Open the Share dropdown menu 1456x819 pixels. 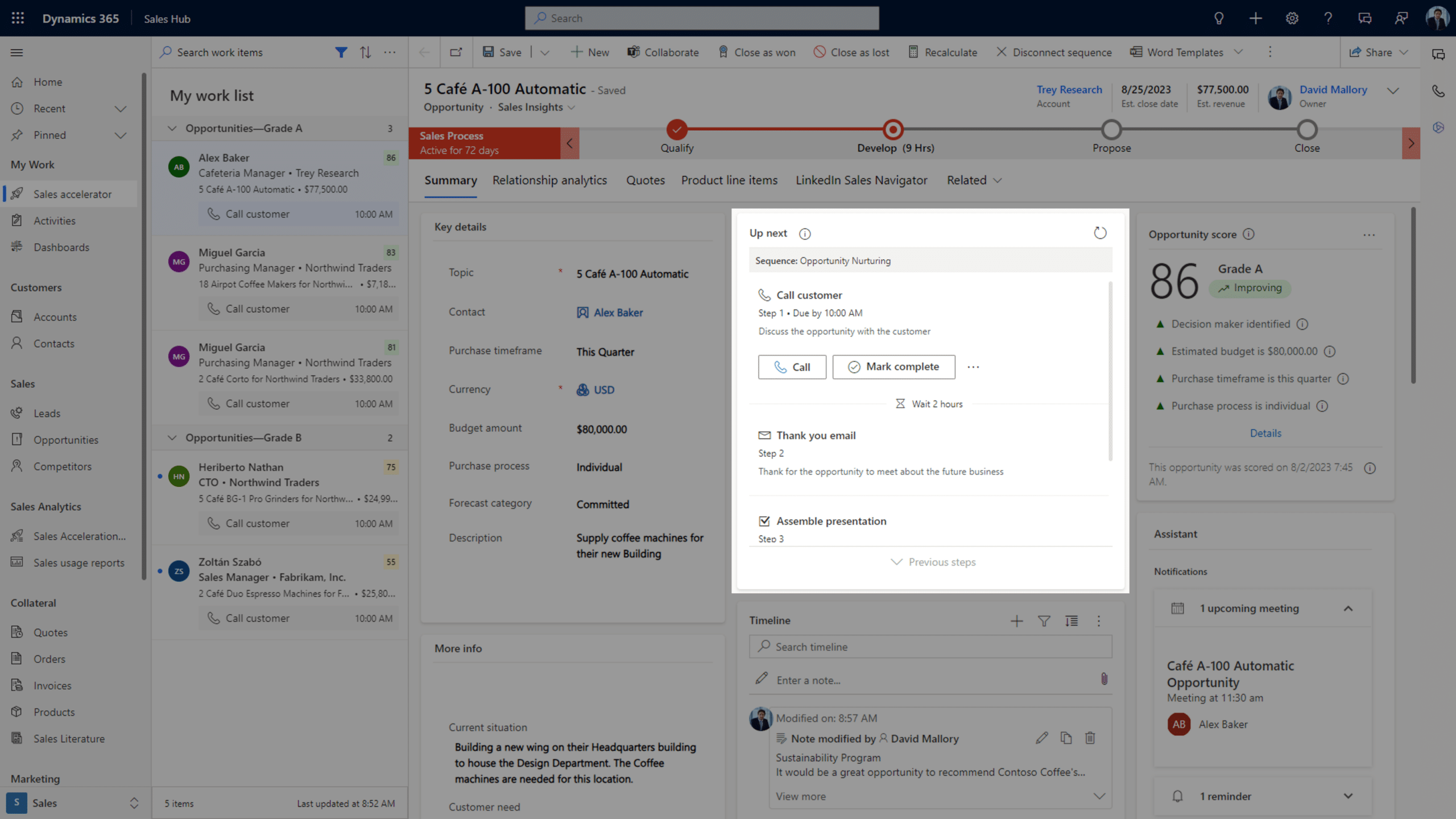1403,52
